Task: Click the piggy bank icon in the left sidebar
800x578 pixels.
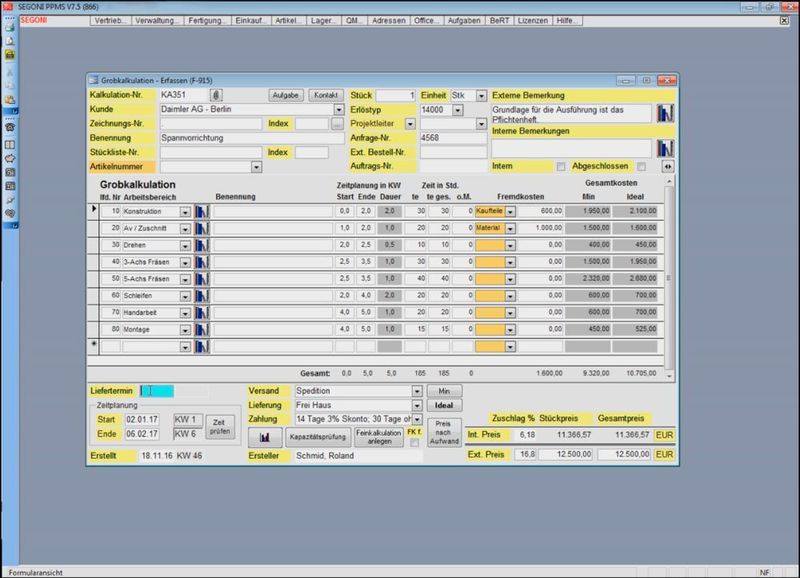Action: pos(10,159)
